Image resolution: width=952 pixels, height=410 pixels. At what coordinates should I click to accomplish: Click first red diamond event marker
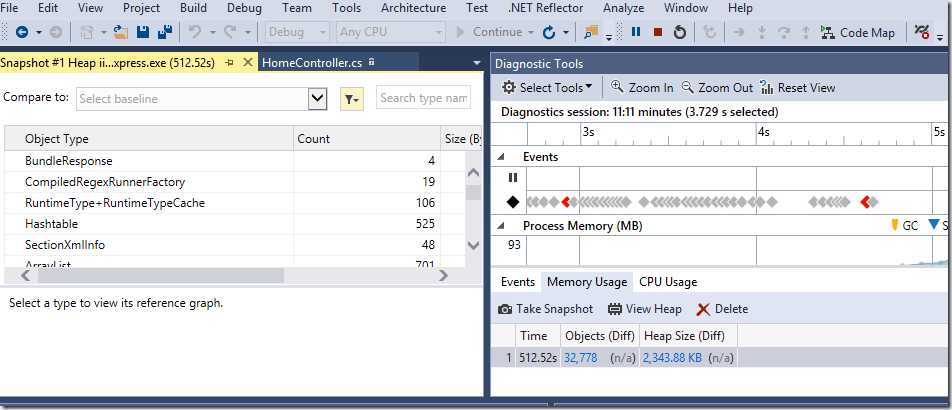[566, 202]
